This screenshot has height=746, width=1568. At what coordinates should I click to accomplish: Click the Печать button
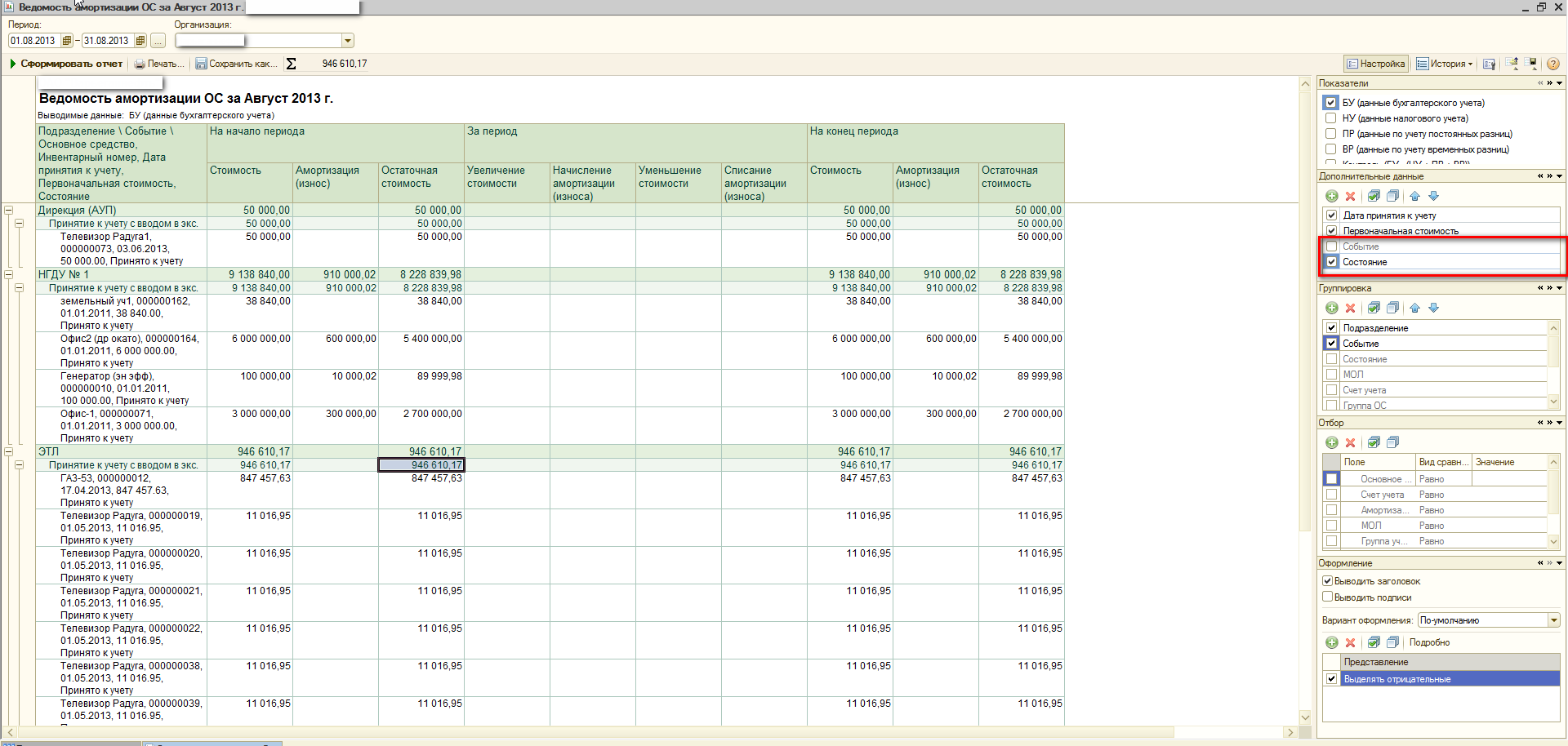pos(159,64)
